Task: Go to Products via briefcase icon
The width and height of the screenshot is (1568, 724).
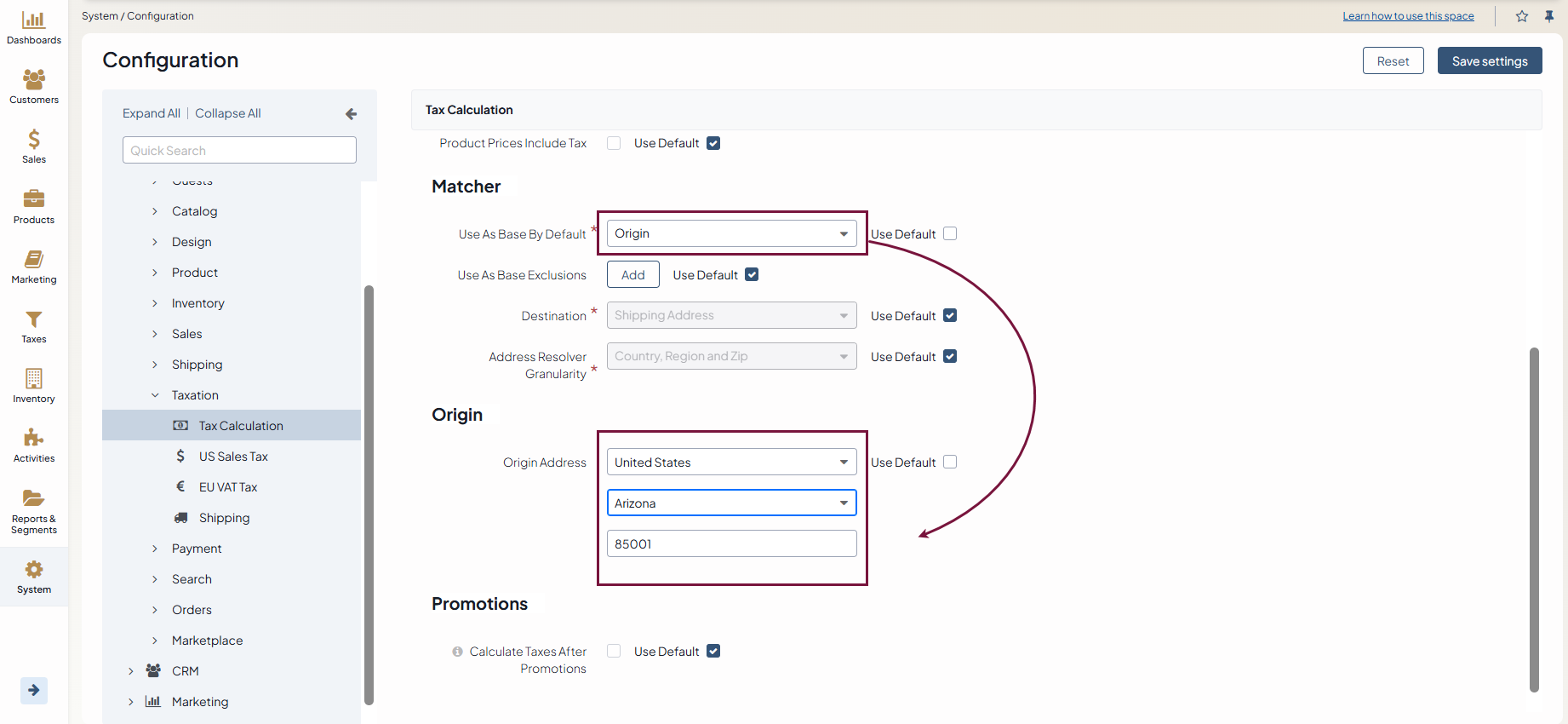Action: 33,199
